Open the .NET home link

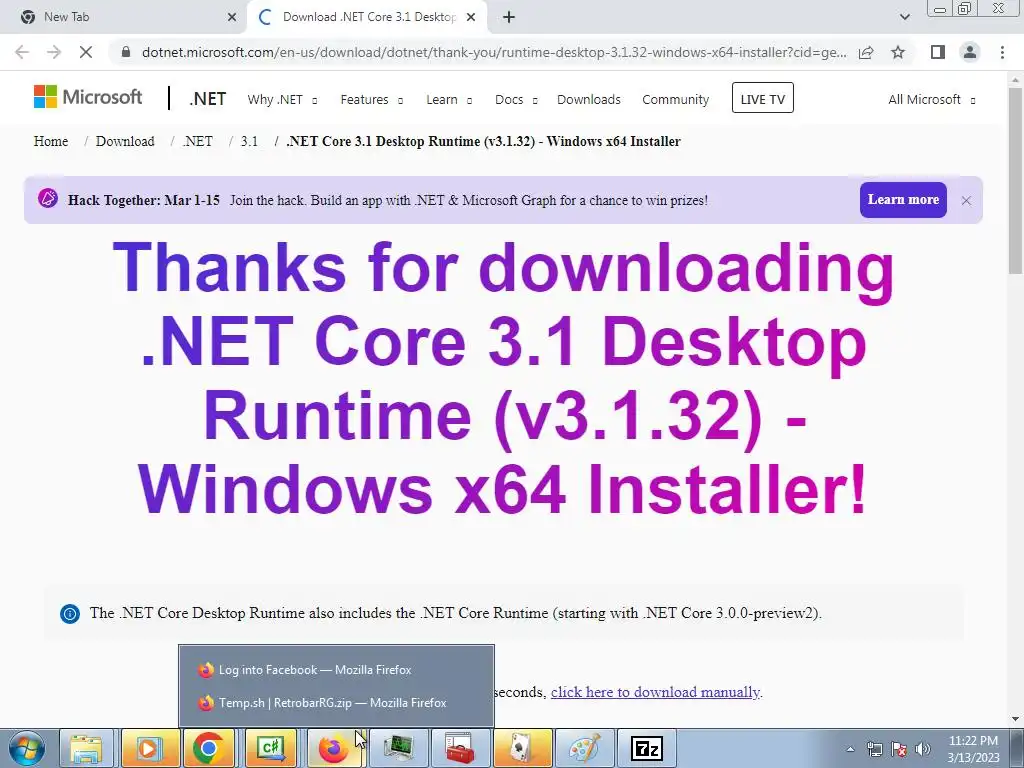207,99
